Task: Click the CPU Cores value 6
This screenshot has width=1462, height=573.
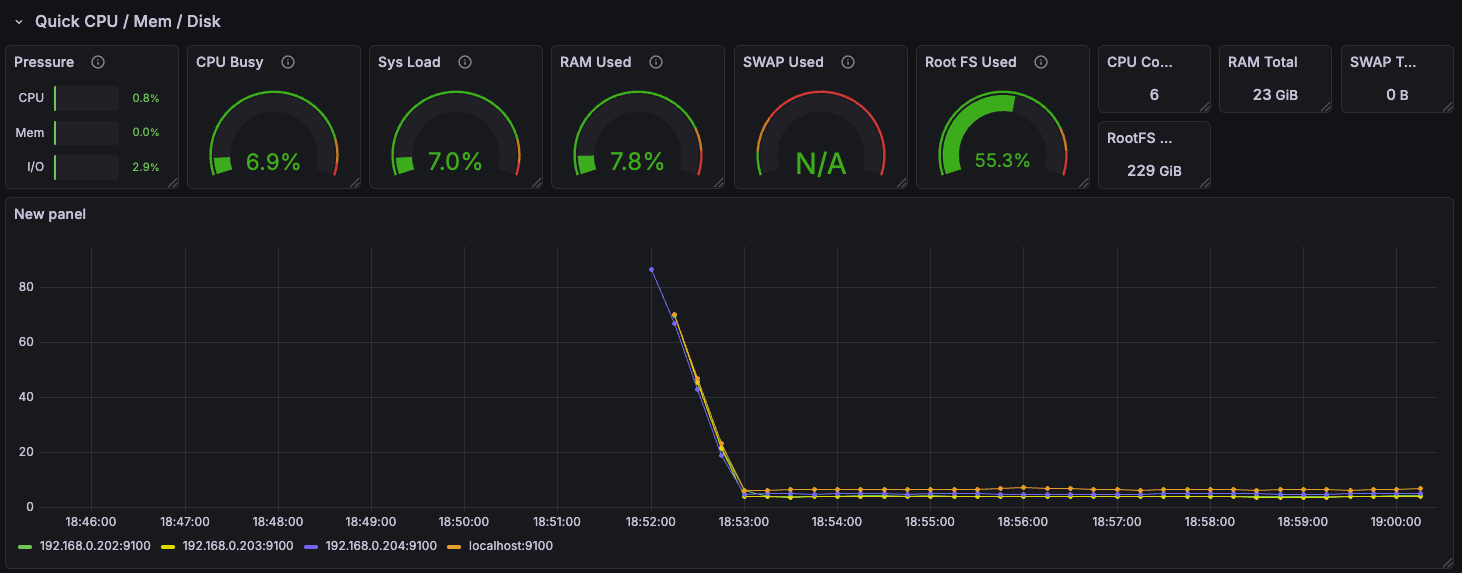Action: [x=1154, y=94]
